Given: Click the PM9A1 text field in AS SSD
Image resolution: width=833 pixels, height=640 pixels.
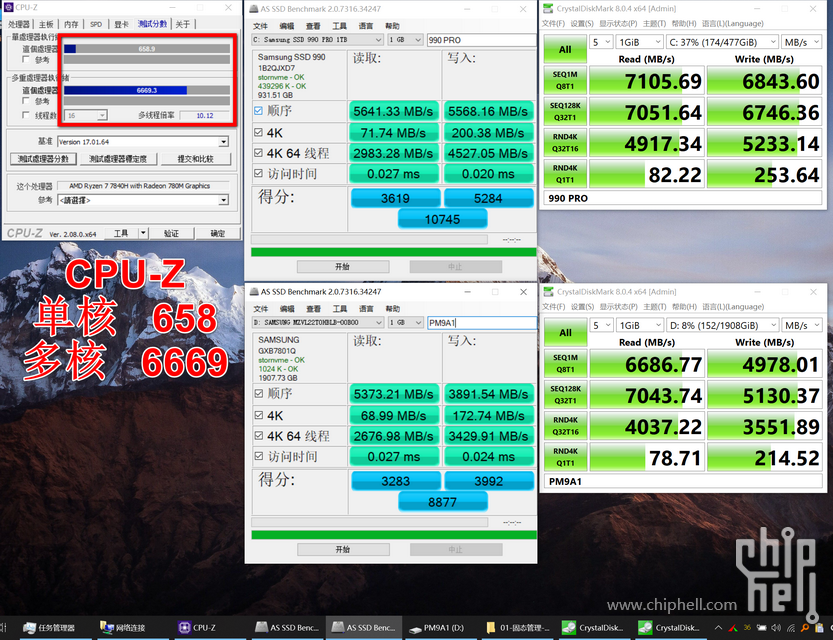Looking at the screenshot, I should pyautogui.click(x=482, y=322).
